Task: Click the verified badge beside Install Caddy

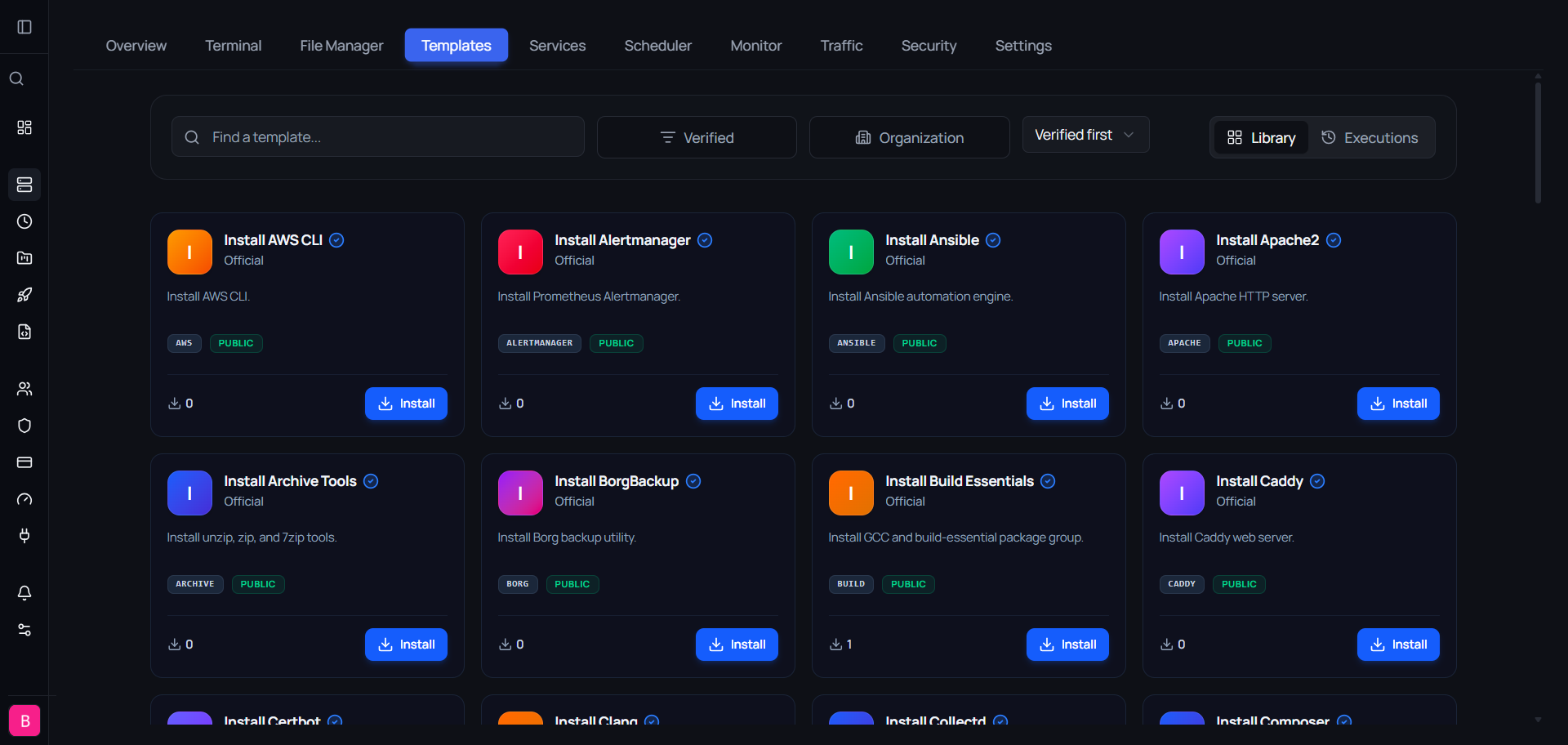Action: click(1317, 481)
